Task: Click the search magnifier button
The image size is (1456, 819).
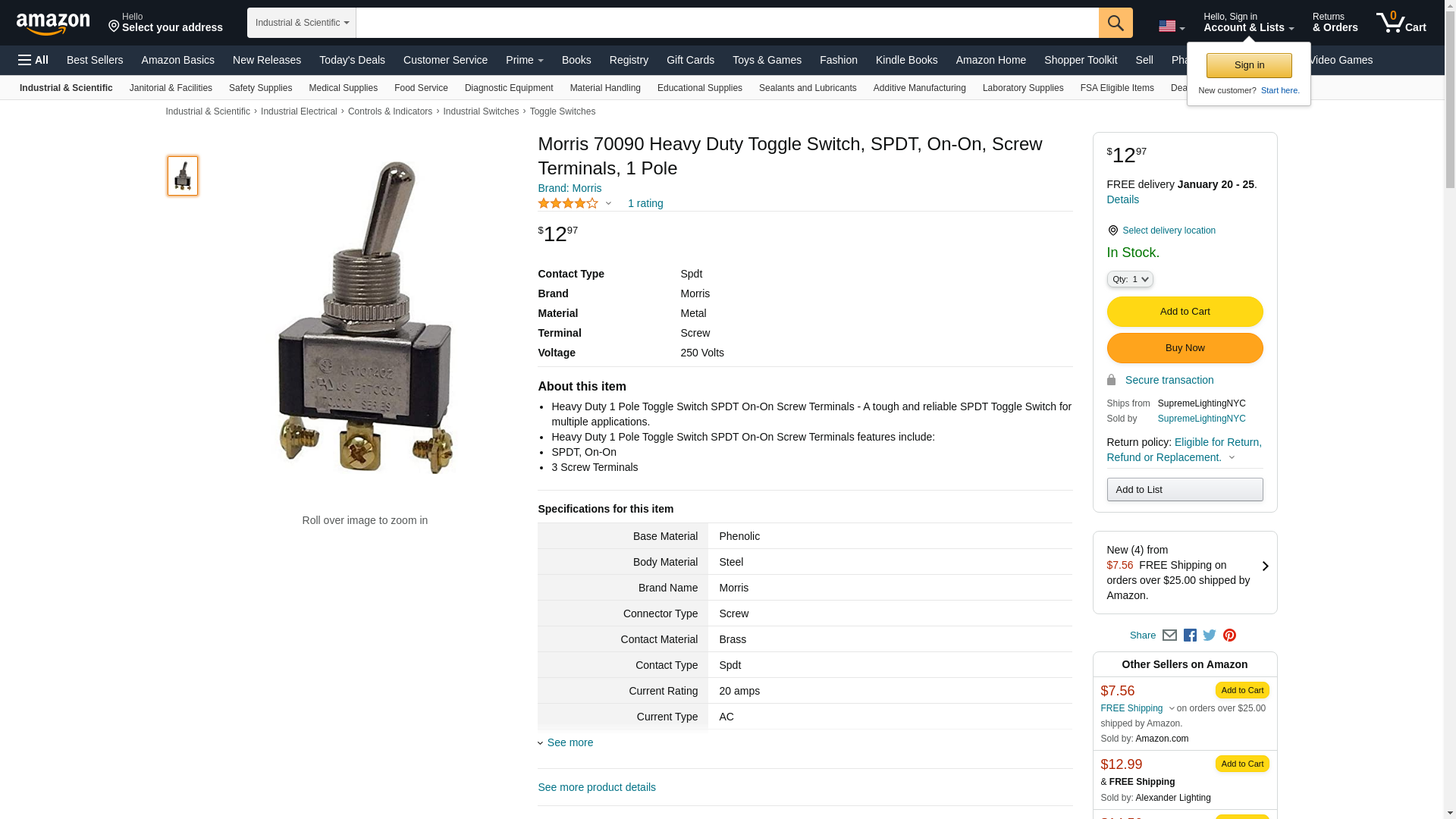Action: 1116,23
